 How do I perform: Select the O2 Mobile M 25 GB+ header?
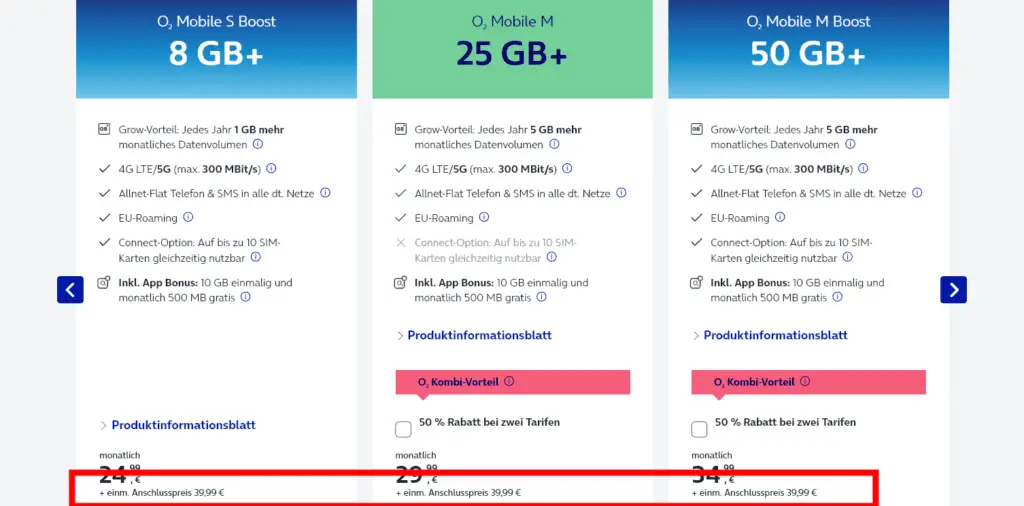tap(512, 48)
